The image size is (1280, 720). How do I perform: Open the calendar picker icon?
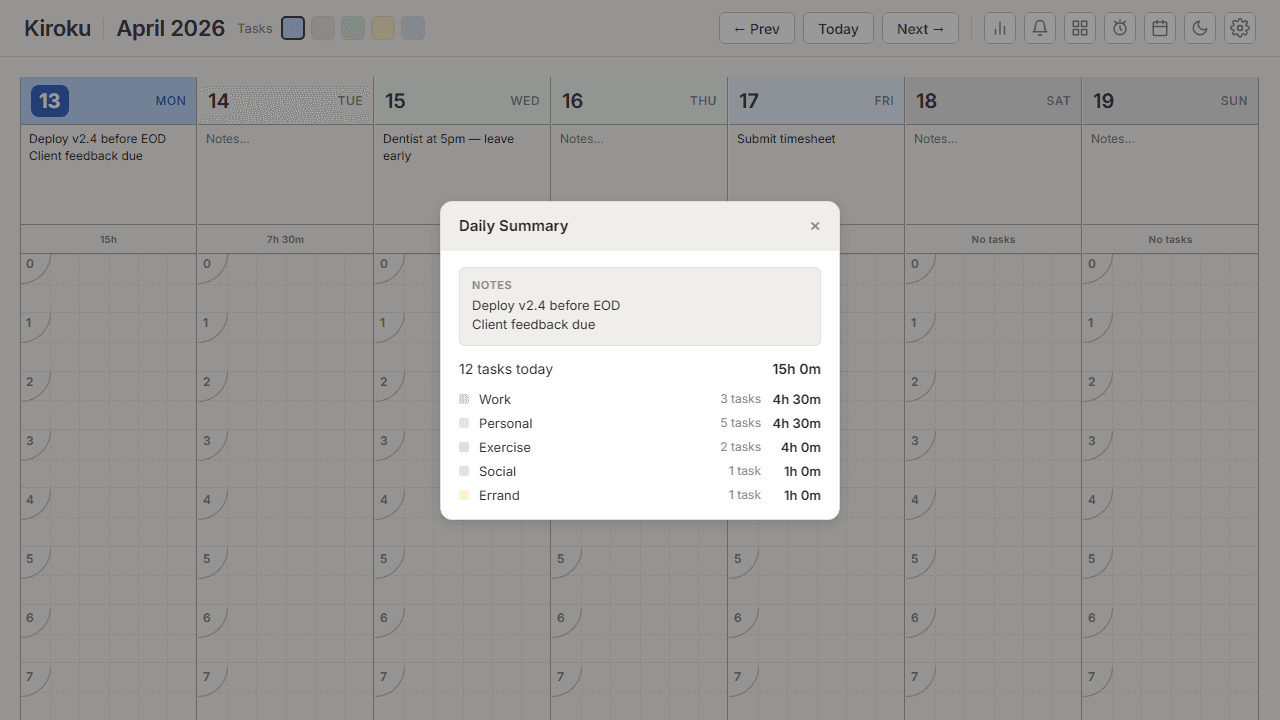click(1160, 28)
